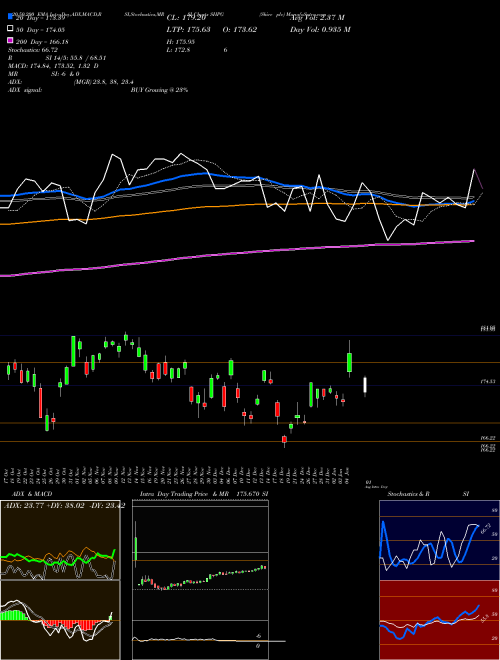Viewport: 500px width, 660px height.
Task: Click the 'Intra Day Trading Price & MR' title
Action: pos(185,494)
